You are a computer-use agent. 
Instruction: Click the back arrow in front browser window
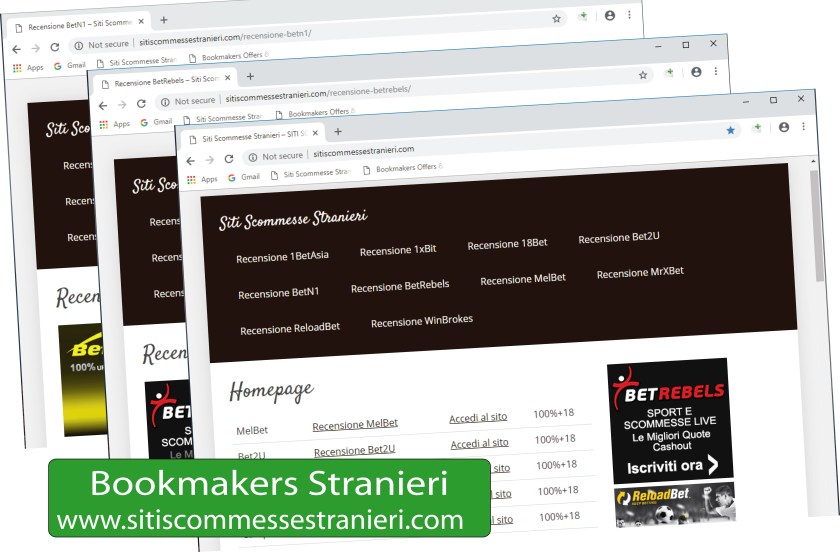[191, 159]
